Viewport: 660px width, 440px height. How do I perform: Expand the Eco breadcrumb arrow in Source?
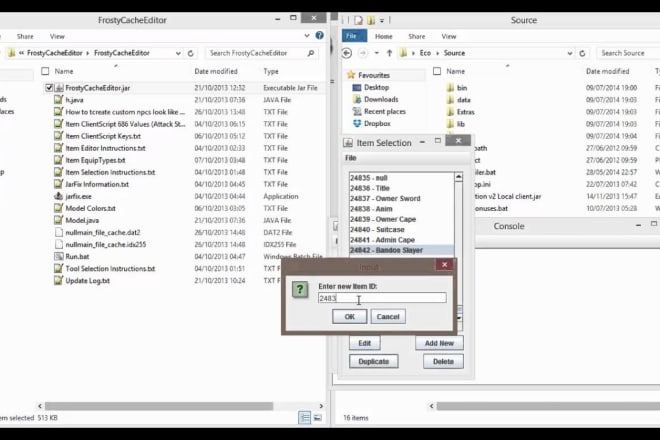[437, 53]
